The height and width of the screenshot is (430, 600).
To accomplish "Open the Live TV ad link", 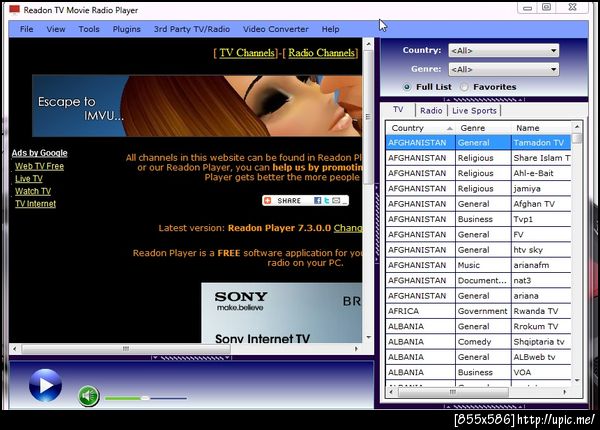I will tap(29, 179).
